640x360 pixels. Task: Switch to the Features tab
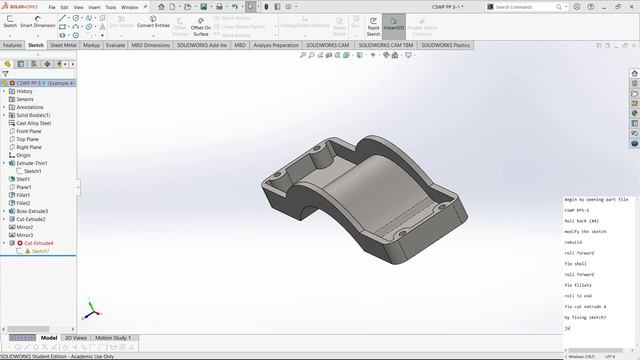coord(12,45)
